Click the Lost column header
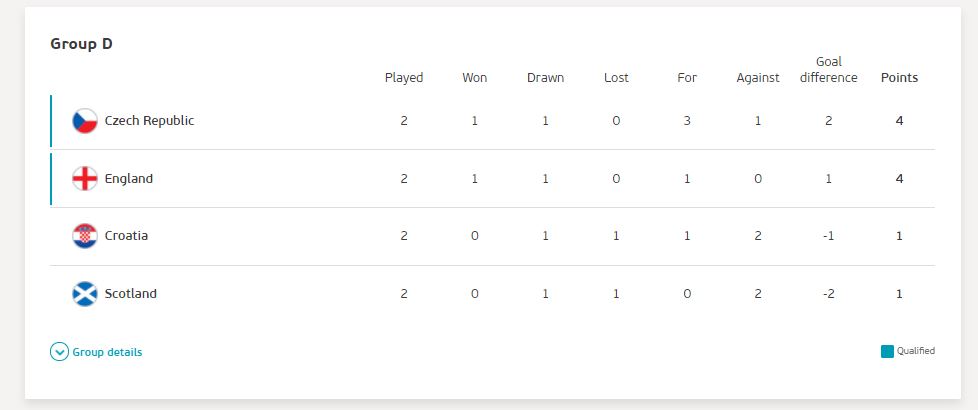Screen dimensions: 978x410 616,78
